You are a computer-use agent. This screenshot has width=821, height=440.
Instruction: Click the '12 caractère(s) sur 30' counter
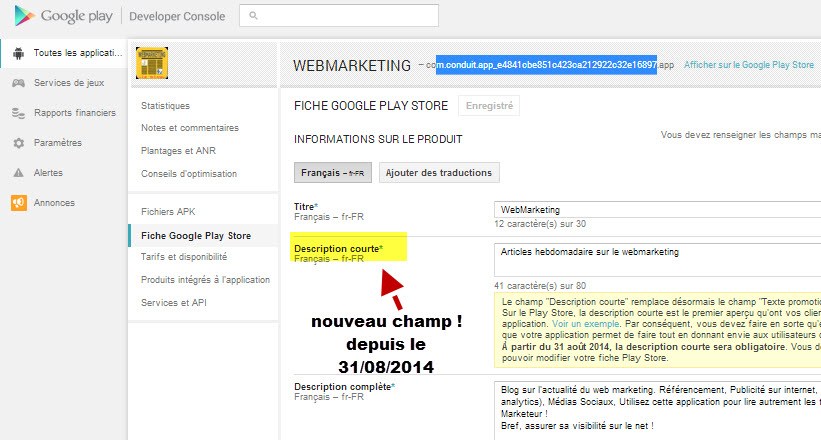click(x=540, y=224)
